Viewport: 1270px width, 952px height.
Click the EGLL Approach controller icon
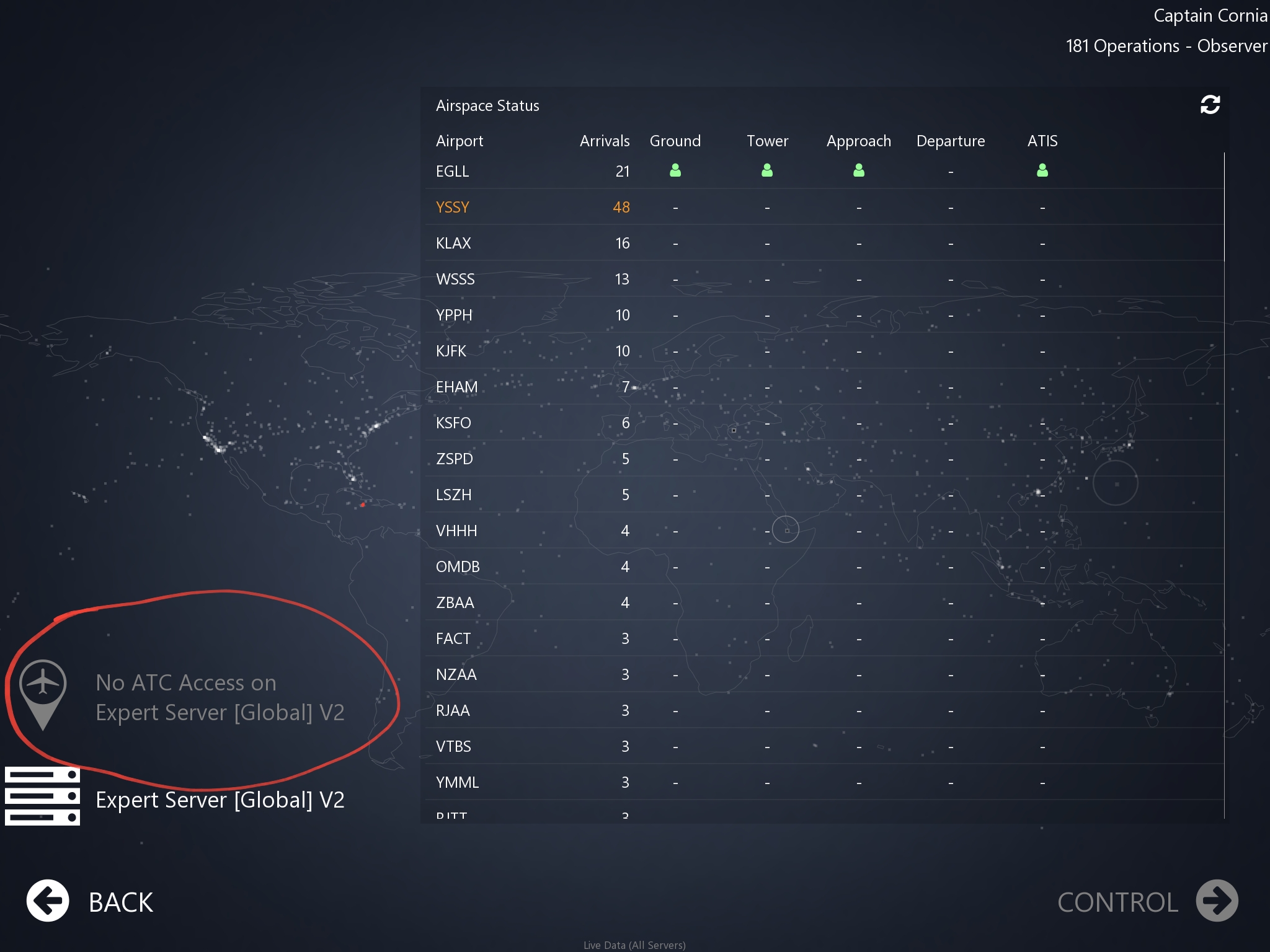pyautogui.click(x=859, y=170)
